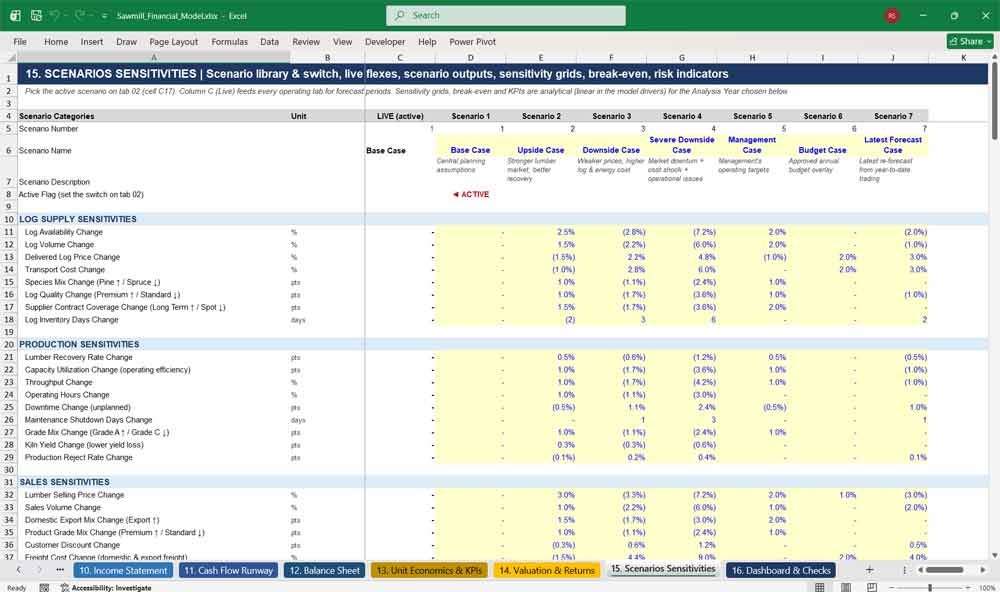Viewport: 1000px width, 592px height.
Task: Select column G header
Action: point(682,57)
